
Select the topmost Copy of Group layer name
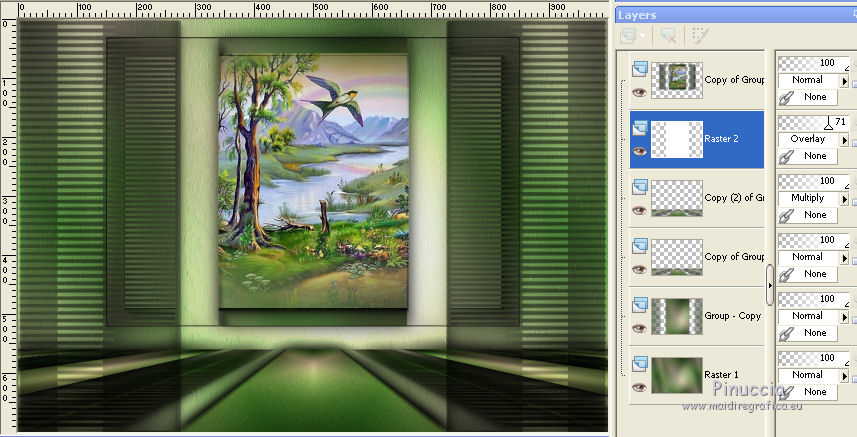(734, 80)
